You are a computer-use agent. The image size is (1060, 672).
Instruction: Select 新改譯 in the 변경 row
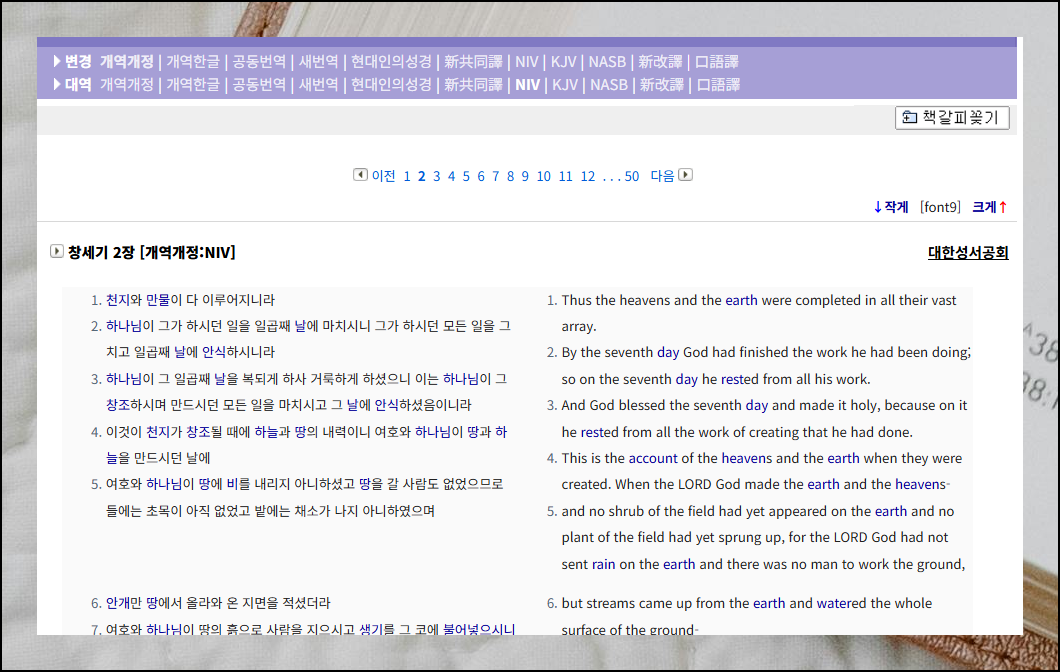click(660, 62)
